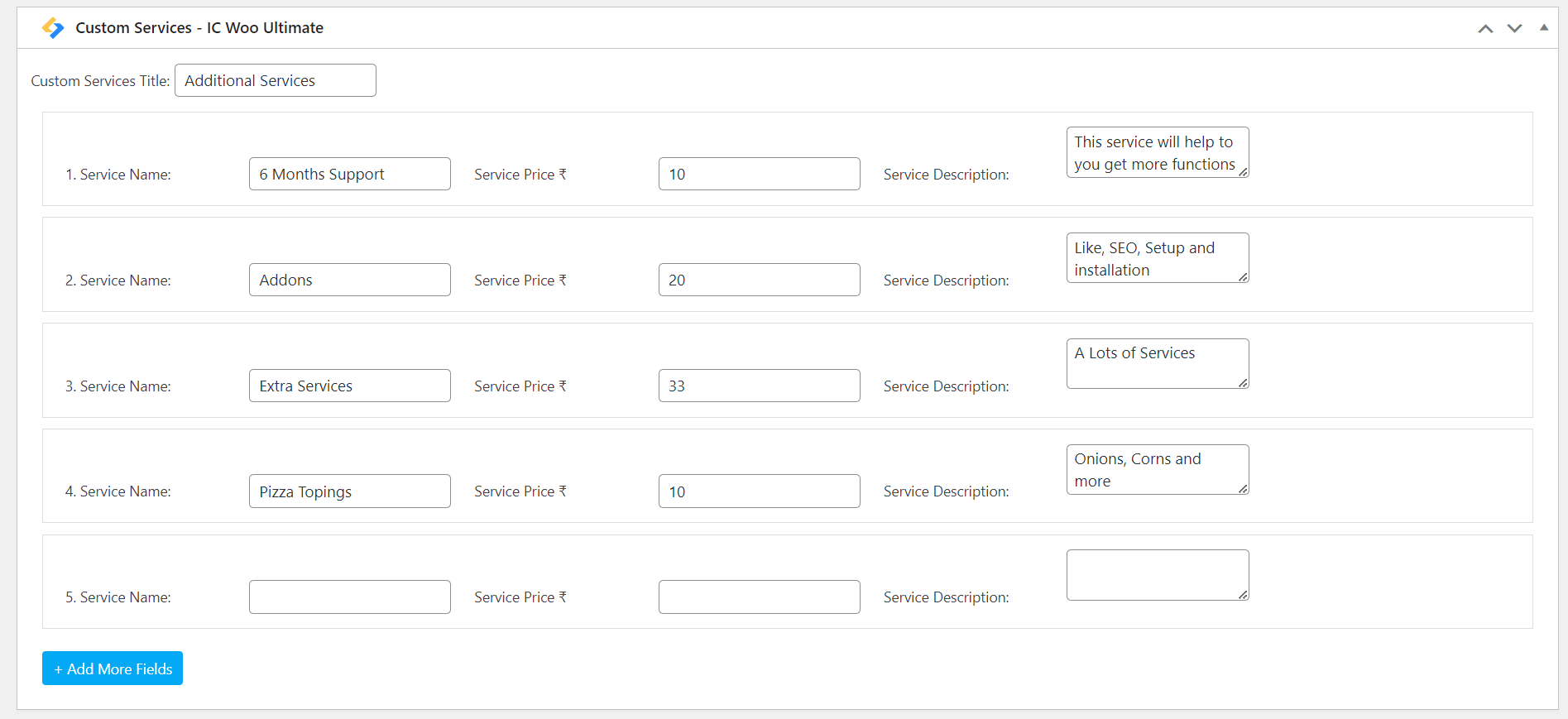Focus the price field containing 20
Image resolution: width=1568 pixels, height=719 pixels.
click(x=760, y=280)
